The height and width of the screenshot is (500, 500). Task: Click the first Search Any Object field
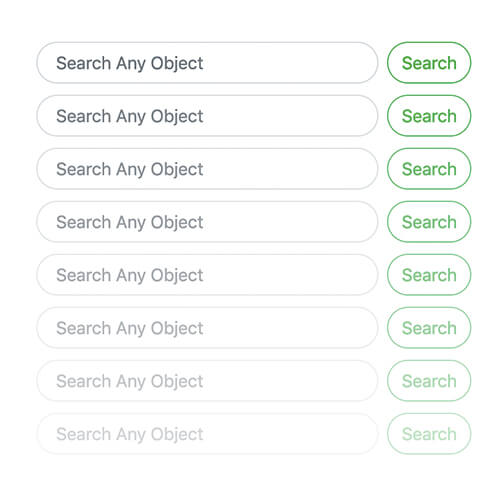[x=207, y=63]
